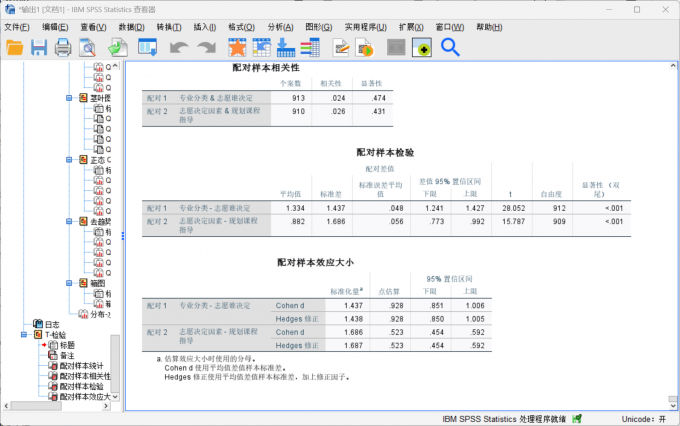This screenshot has width=680, height=426.
Task: Open the 帮助(H) menu
Action: pyautogui.click(x=489, y=27)
